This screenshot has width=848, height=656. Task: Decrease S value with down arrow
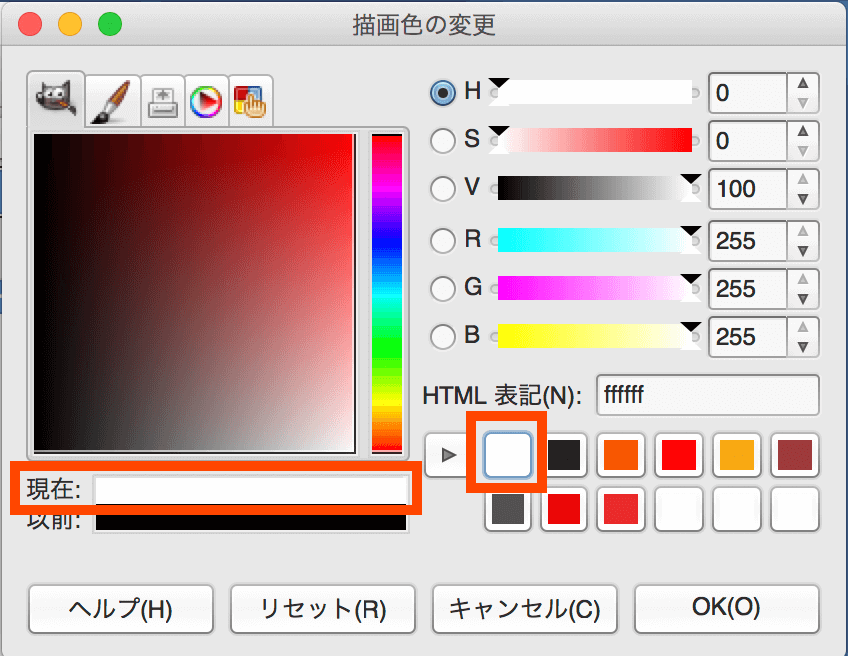point(803,151)
